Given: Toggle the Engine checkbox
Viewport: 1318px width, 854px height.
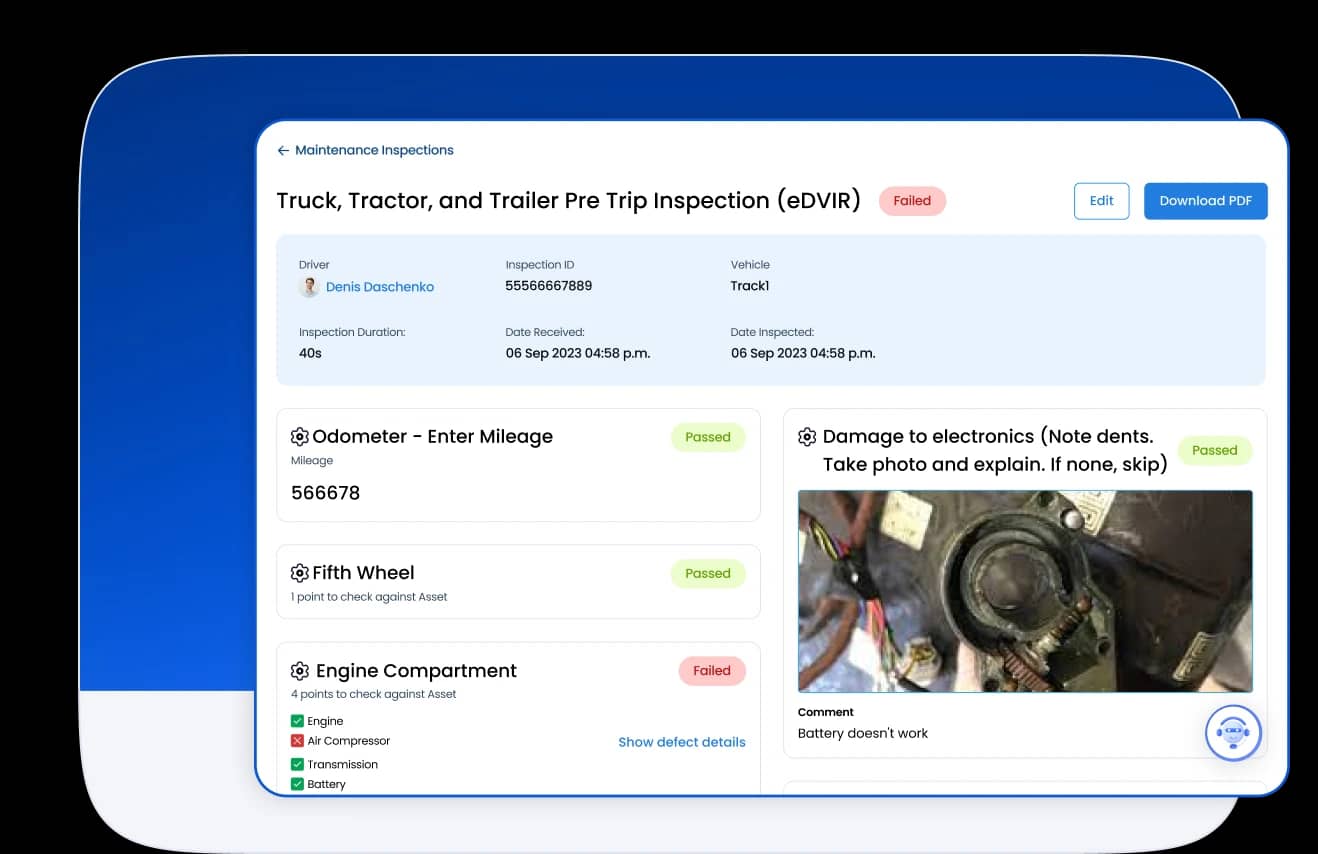Looking at the screenshot, I should [x=297, y=720].
